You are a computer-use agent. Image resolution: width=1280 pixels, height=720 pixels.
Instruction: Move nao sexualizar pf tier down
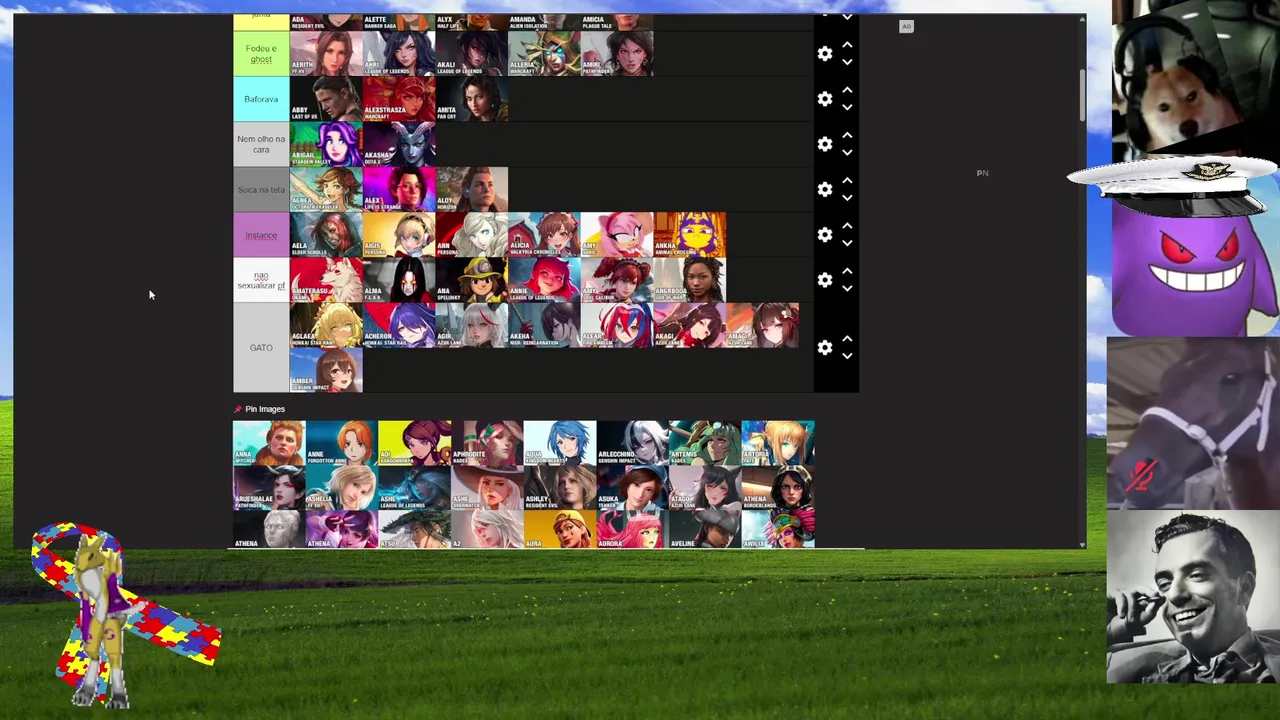click(x=847, y=289)
